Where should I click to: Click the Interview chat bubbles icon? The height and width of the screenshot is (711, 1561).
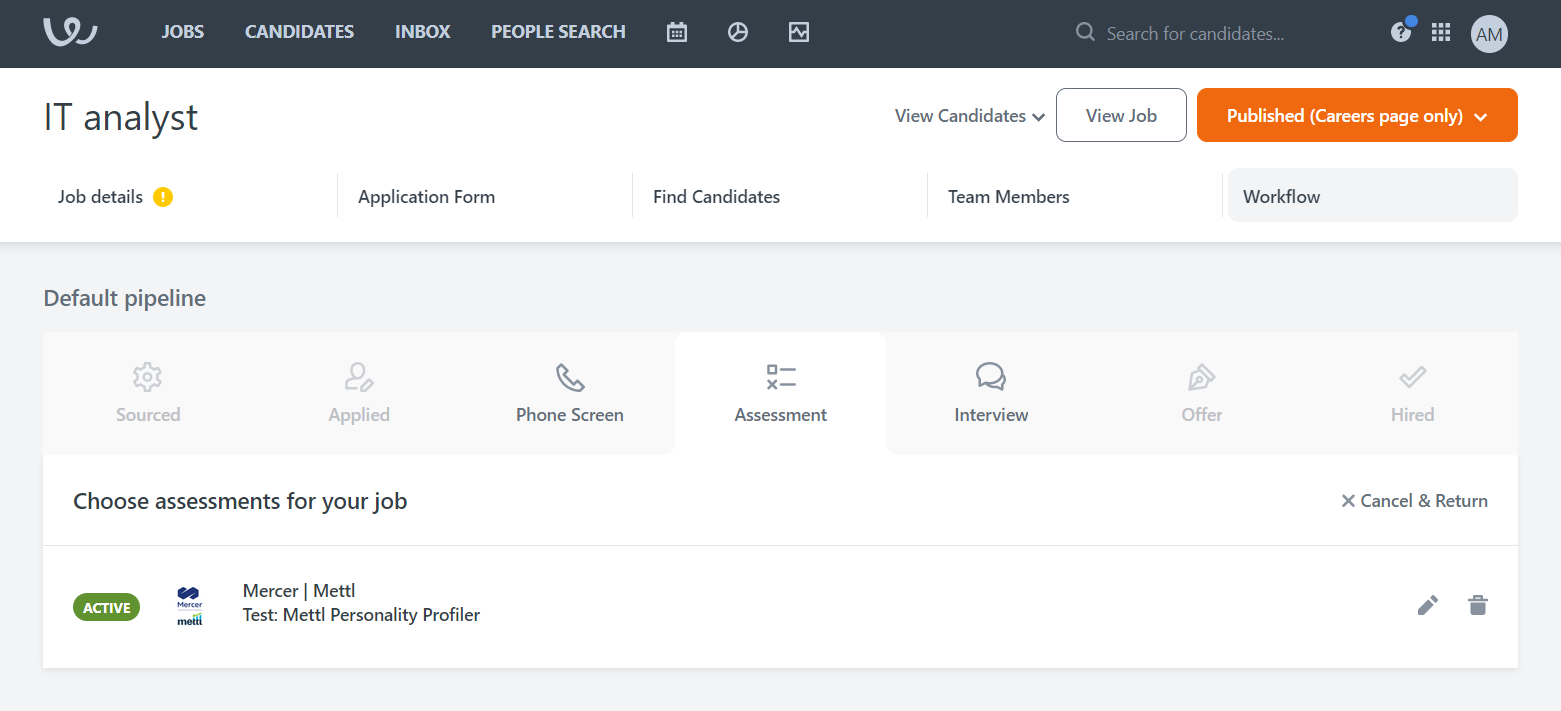coord(991,377)
